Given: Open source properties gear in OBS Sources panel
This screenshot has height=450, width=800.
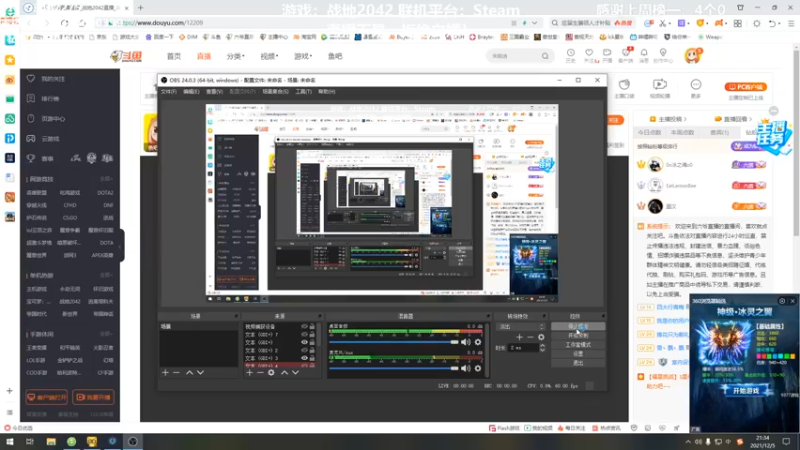Looking at the screenshot, I should coord(271,372).
